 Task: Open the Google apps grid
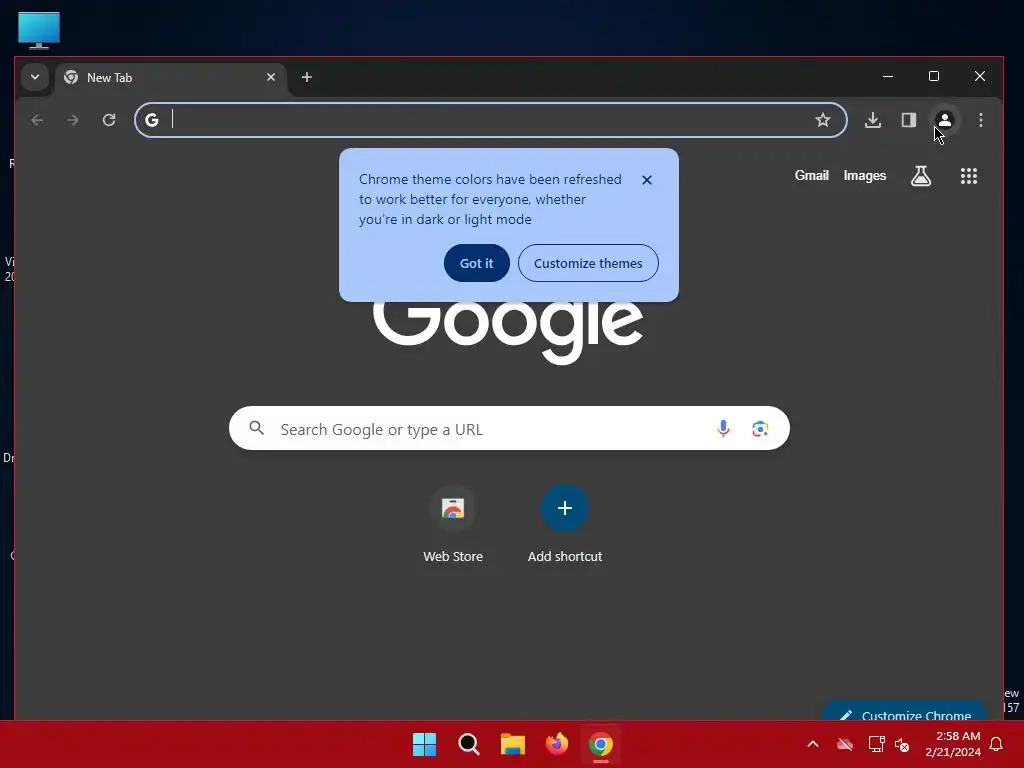[x=968, y=176]
